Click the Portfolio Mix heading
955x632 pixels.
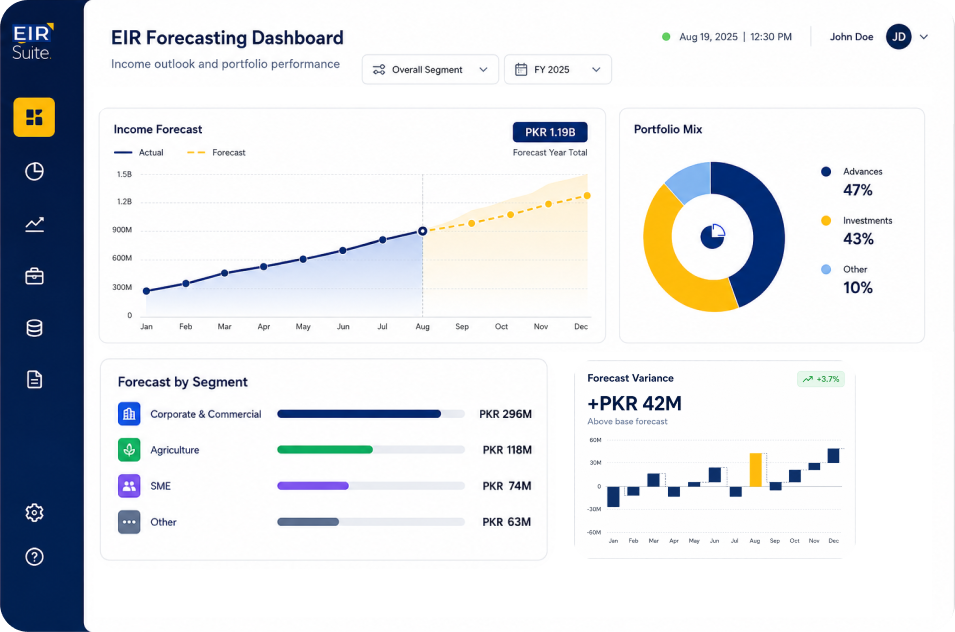coord(668,129)
